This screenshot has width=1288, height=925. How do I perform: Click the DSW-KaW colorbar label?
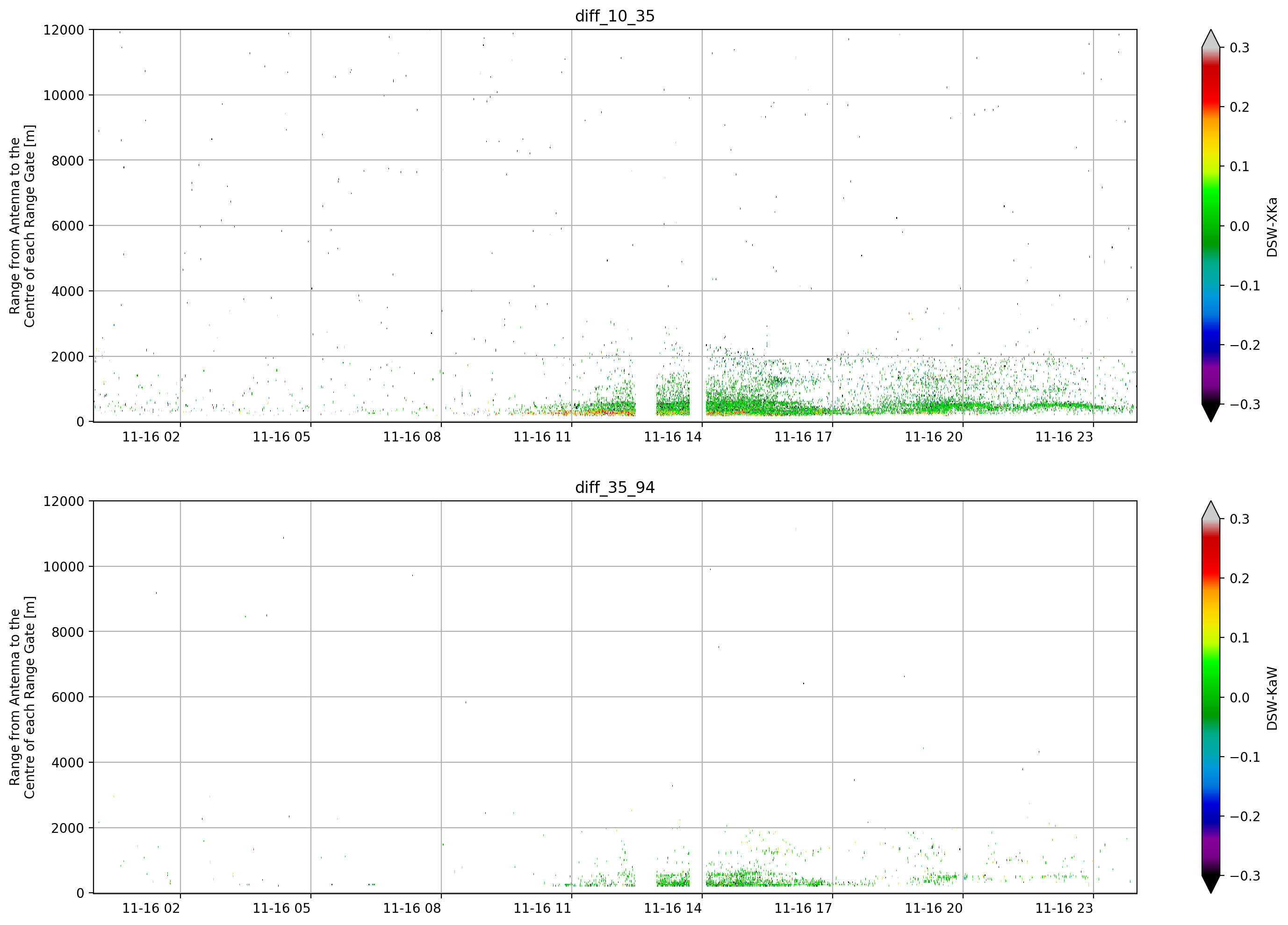click(1272, 698)
